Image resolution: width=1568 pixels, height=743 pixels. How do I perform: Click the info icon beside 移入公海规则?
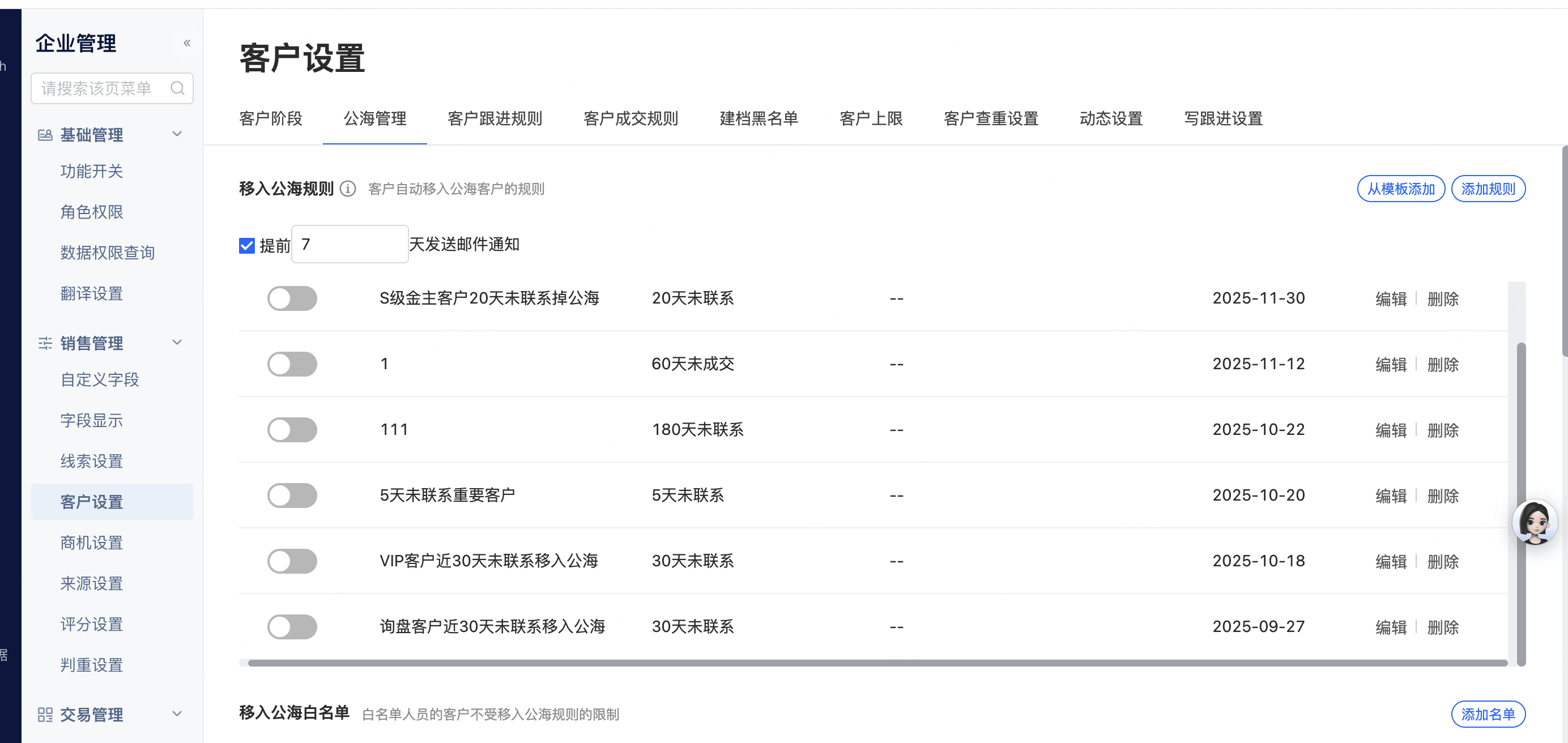click(348, 189)
